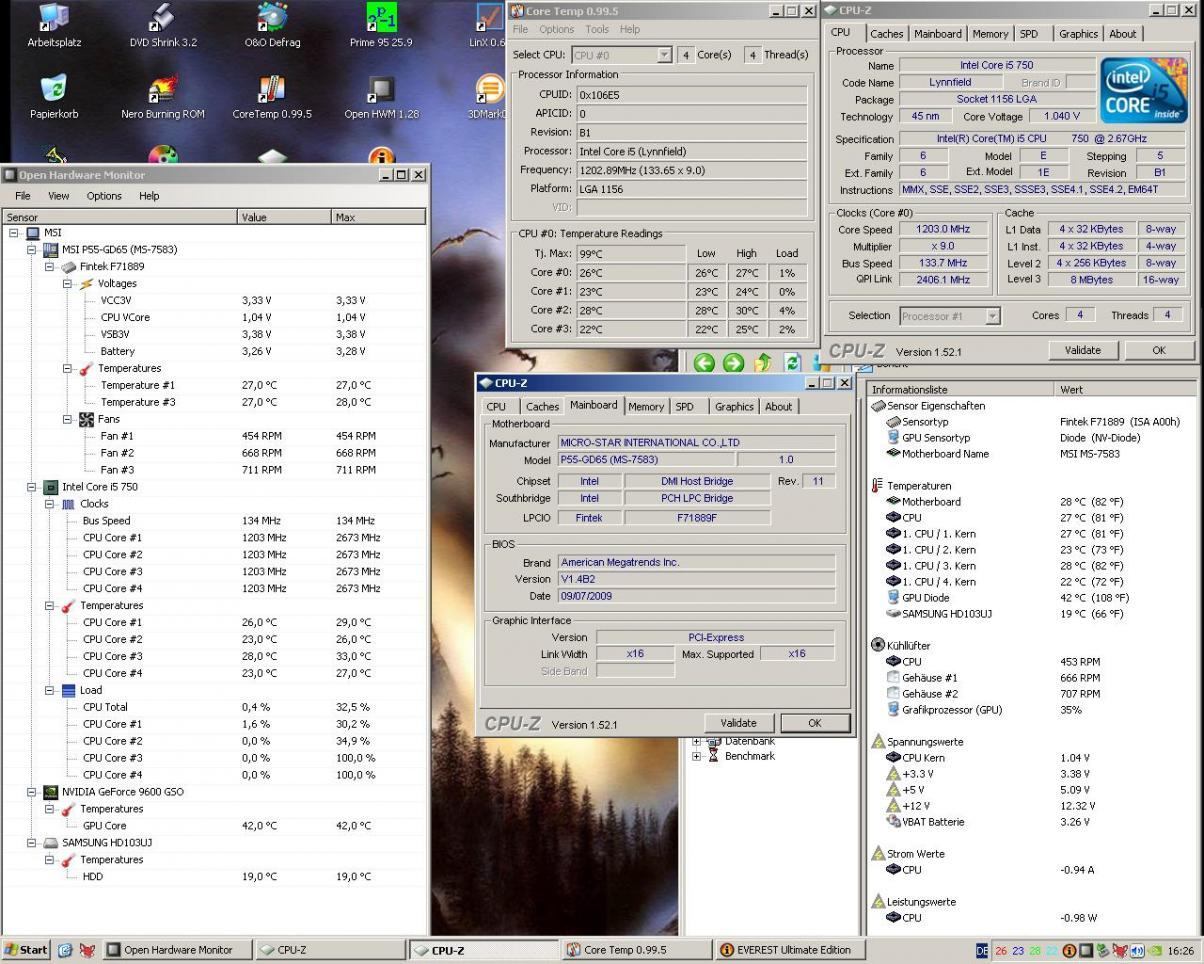This screenshot has width=1204, height=964.
Task: Click OK in CPU-Z processor window
Action: (1158, 350)
